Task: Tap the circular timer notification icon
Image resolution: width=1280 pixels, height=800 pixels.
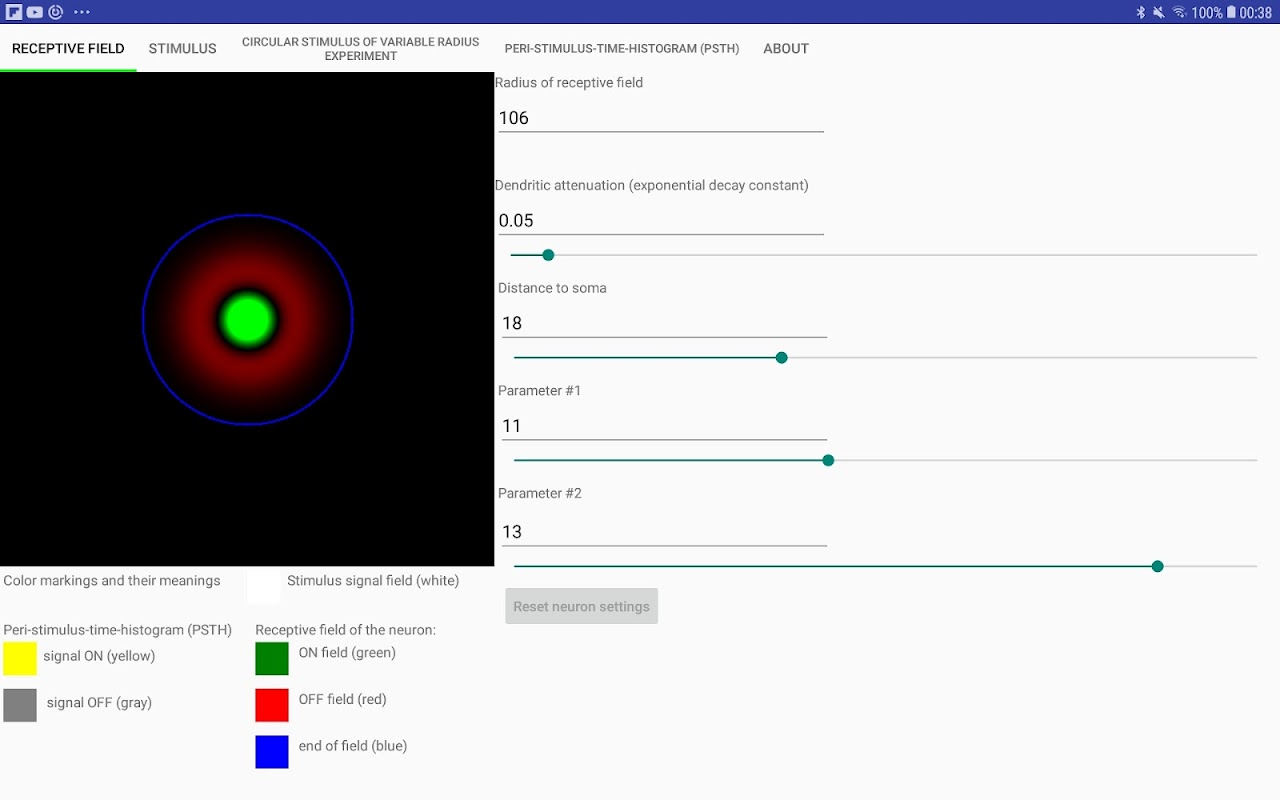Action: [x=56, y=12]
